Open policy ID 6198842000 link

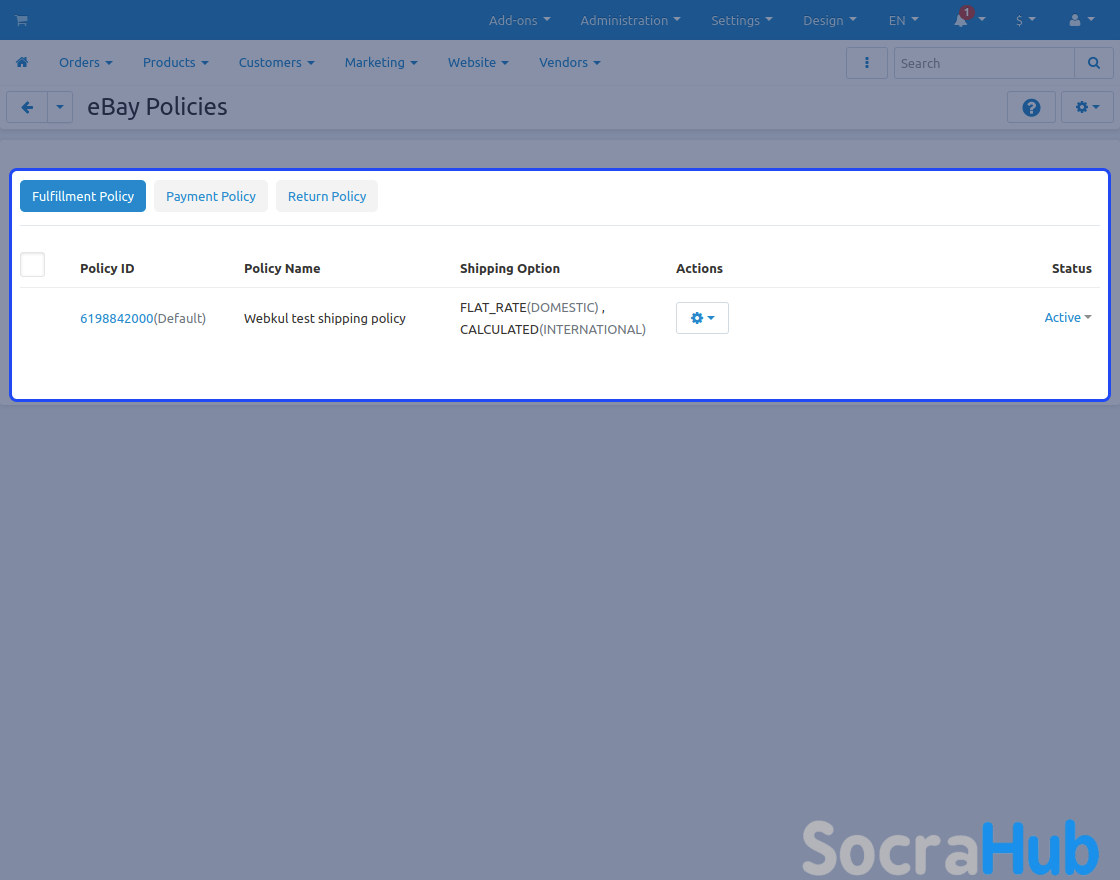pyautogui.click(x=117, y=318)
